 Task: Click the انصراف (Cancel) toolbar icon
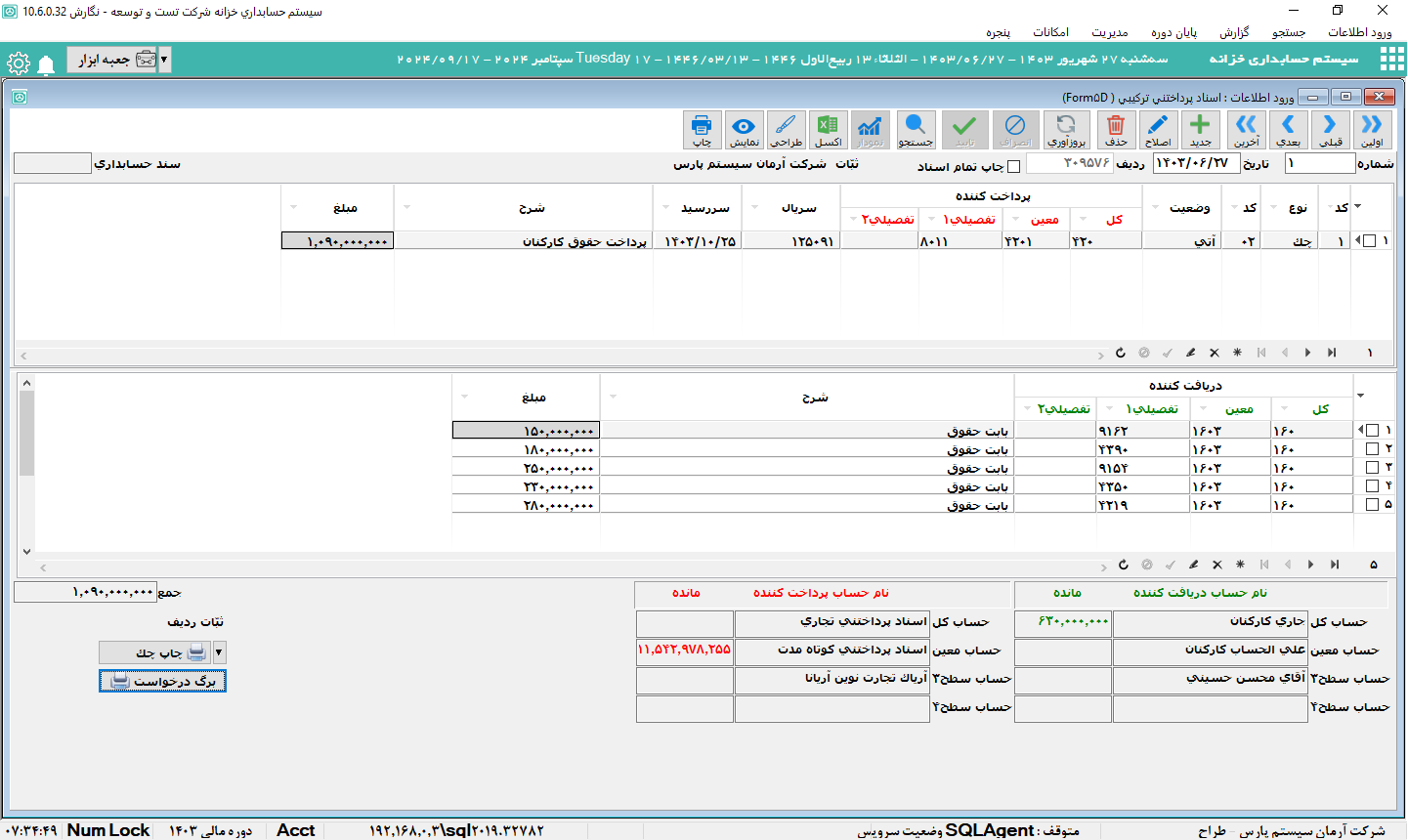[x=1015, y=130]
